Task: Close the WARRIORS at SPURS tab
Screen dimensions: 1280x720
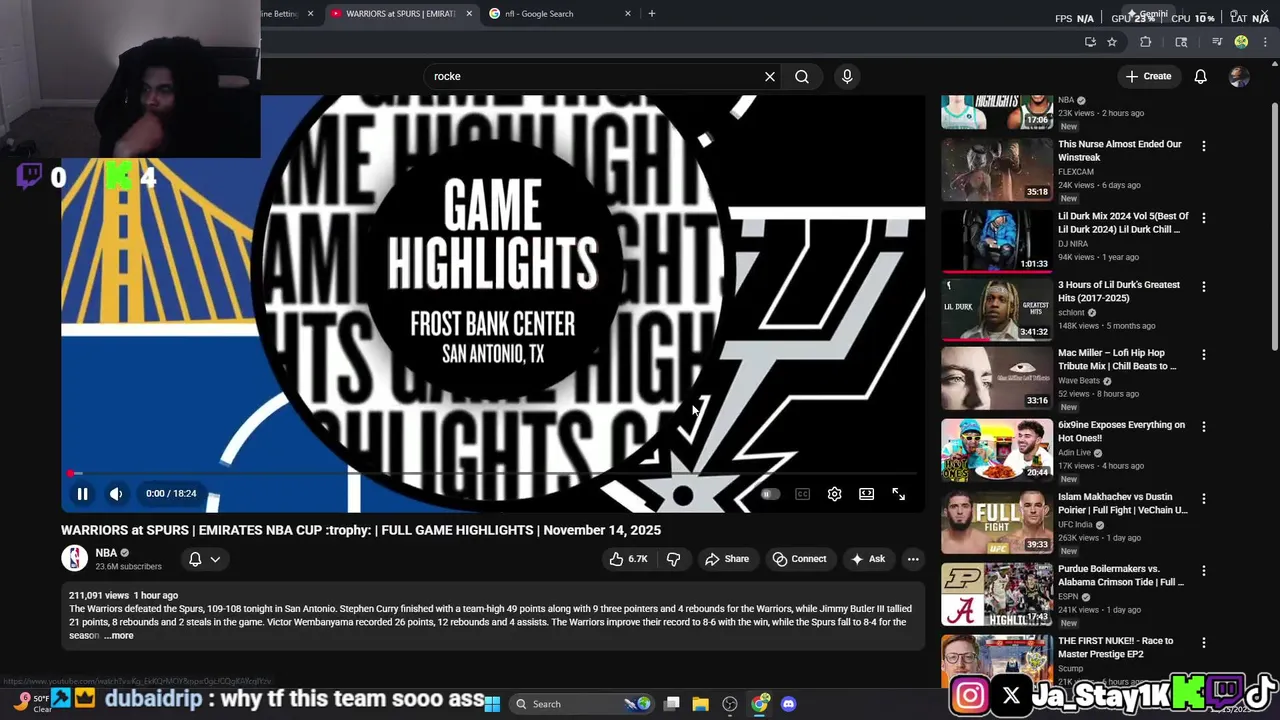Action: click(469, 14)
